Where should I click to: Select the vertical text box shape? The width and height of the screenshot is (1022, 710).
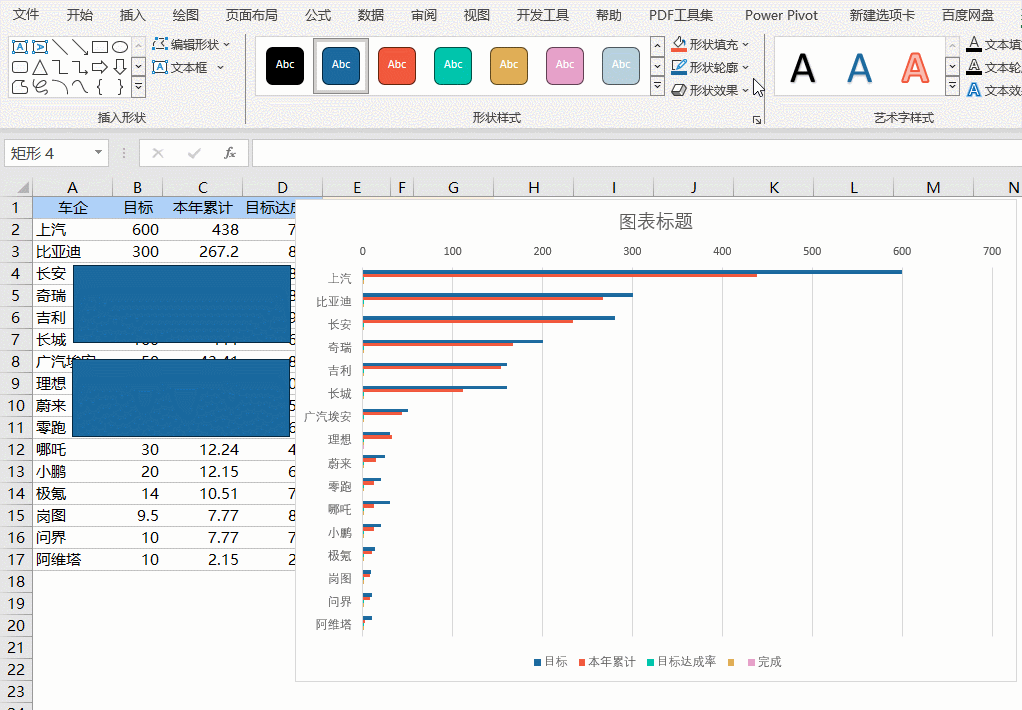pos(40,47)
